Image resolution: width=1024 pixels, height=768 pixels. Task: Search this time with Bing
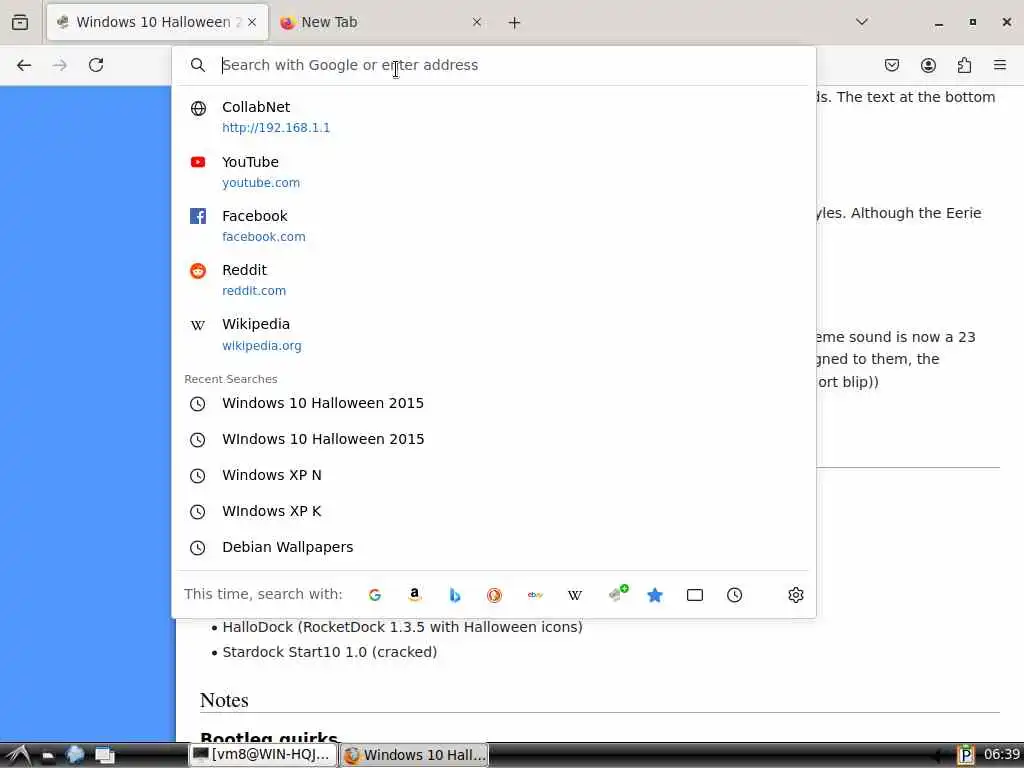(x=455, y=595)
